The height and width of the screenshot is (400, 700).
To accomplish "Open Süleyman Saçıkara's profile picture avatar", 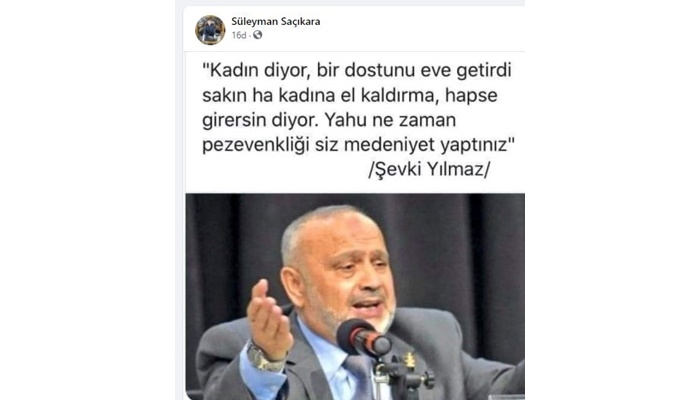I will tap(210, 30).
